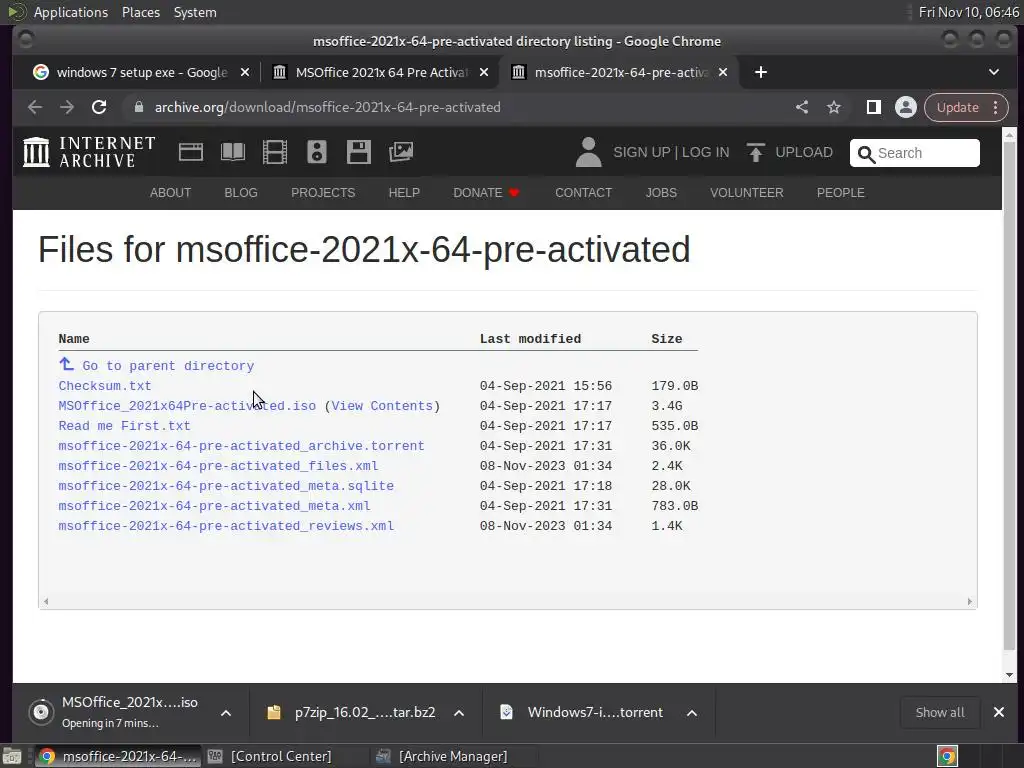The image size is (1024, 768).
Task: Click the magnifier icon in Search box
Action: [x=866, y=154]
